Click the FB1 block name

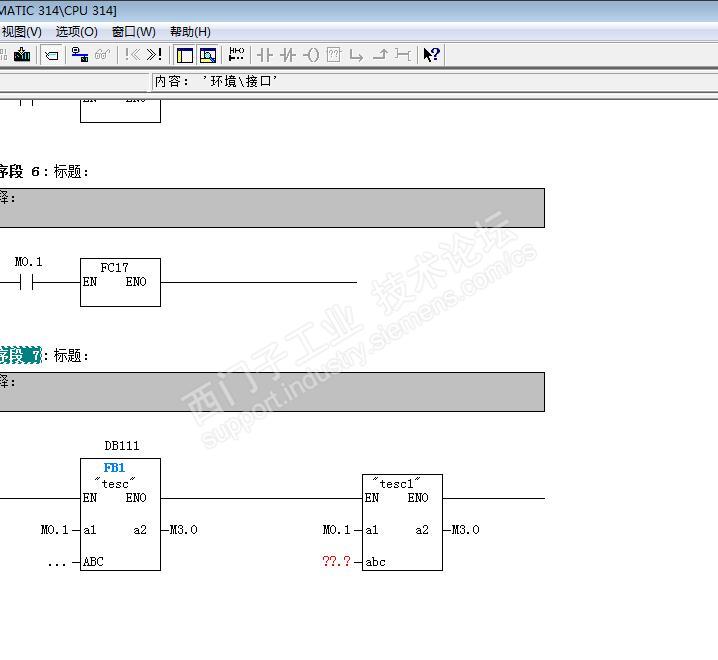(x=114, y=468)
